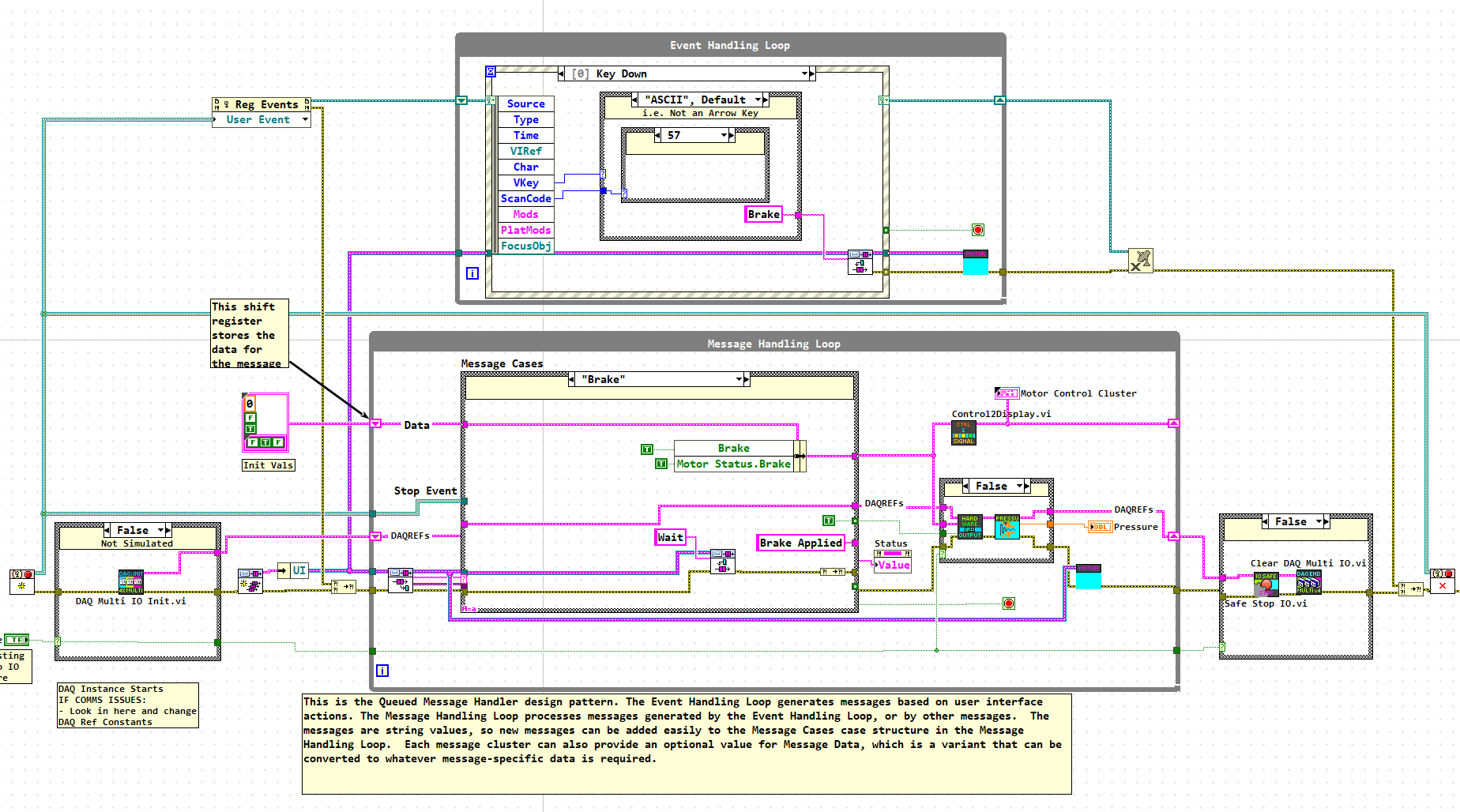
Task: Select the Wait function inside the Brake case
Action: [x=670, y=537]
